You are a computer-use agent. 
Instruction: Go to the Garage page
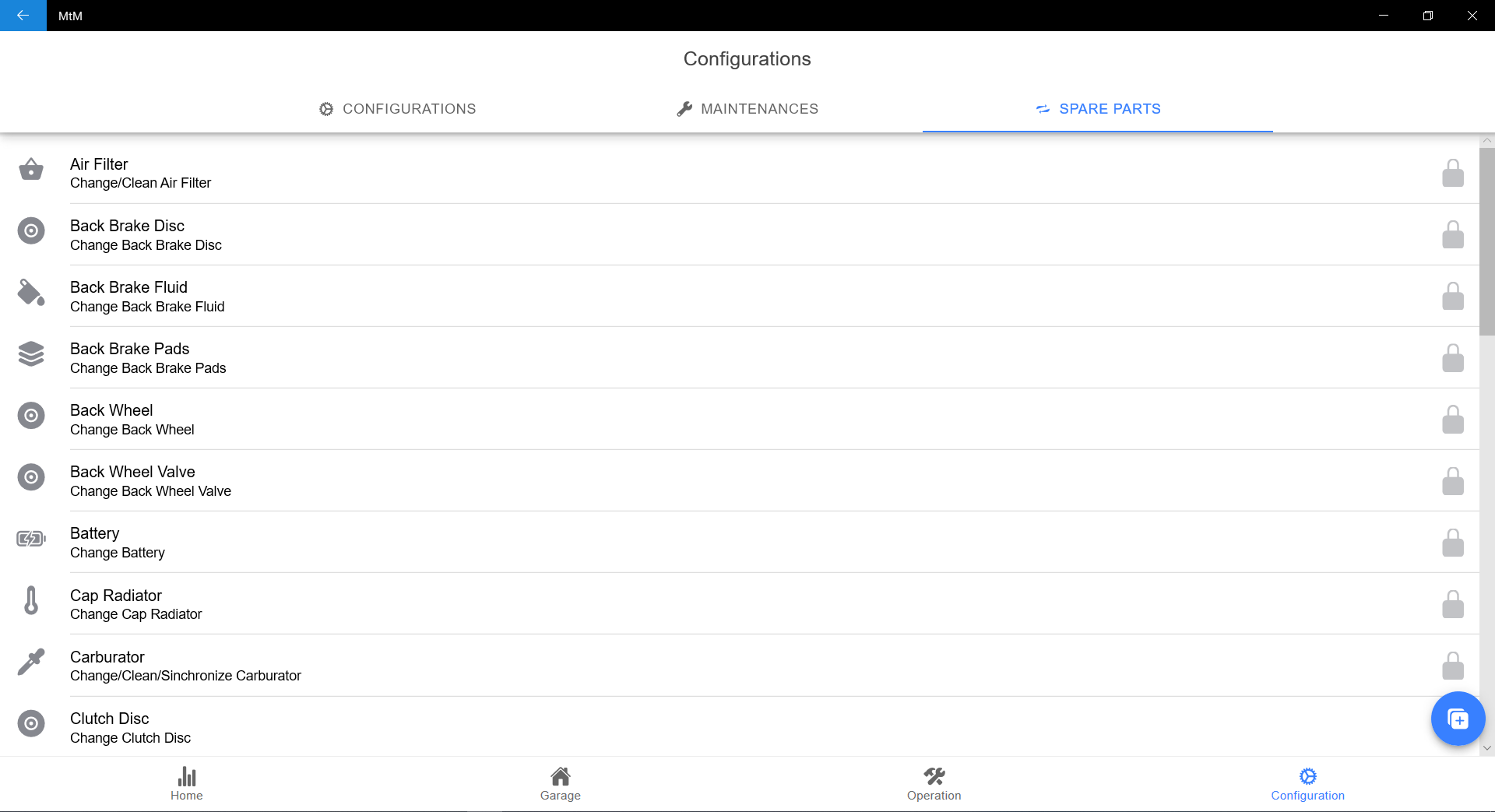coord(561,783)
